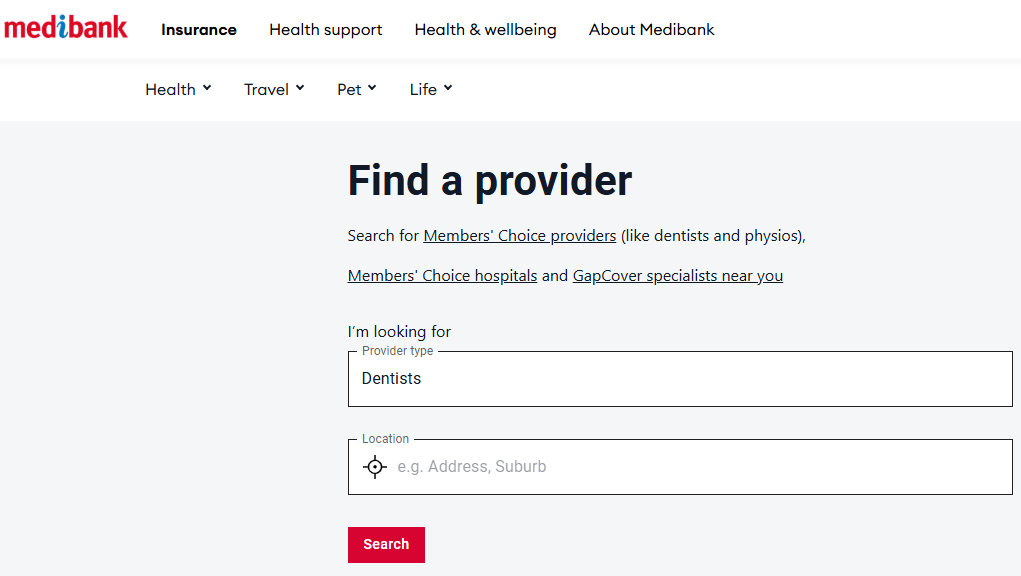1021x576 pixels.
Task: Click the Find a provider heading
Action: 489,181
